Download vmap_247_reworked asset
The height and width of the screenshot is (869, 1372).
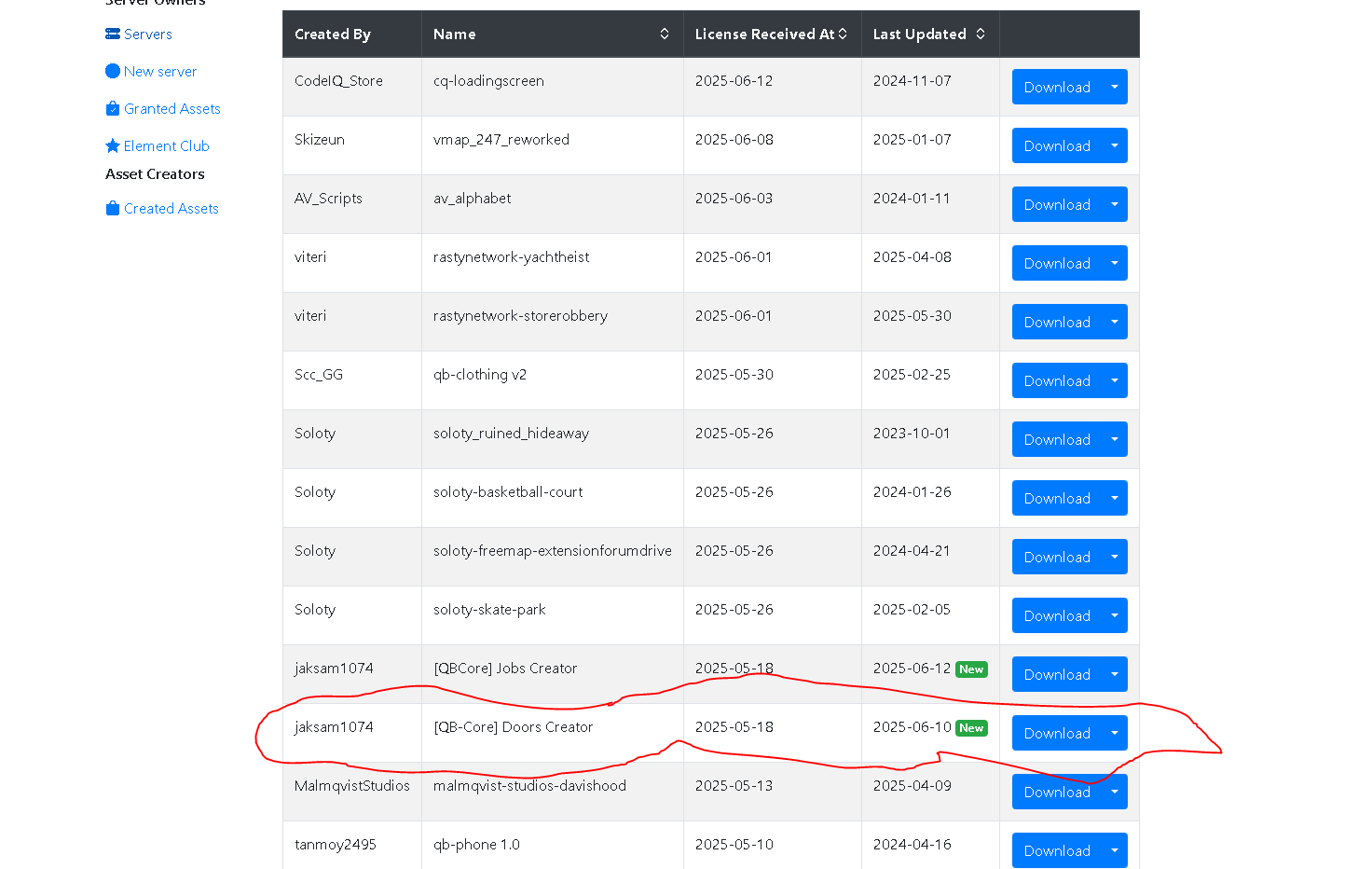(x=1057, y=145)
